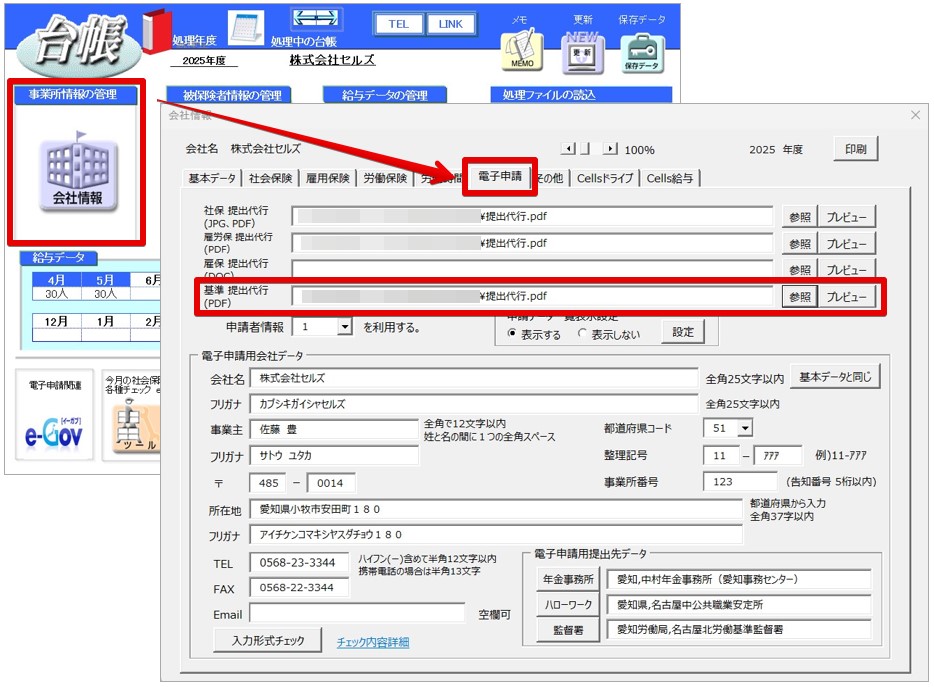Open the 保存データ key icon

(642, 54)
